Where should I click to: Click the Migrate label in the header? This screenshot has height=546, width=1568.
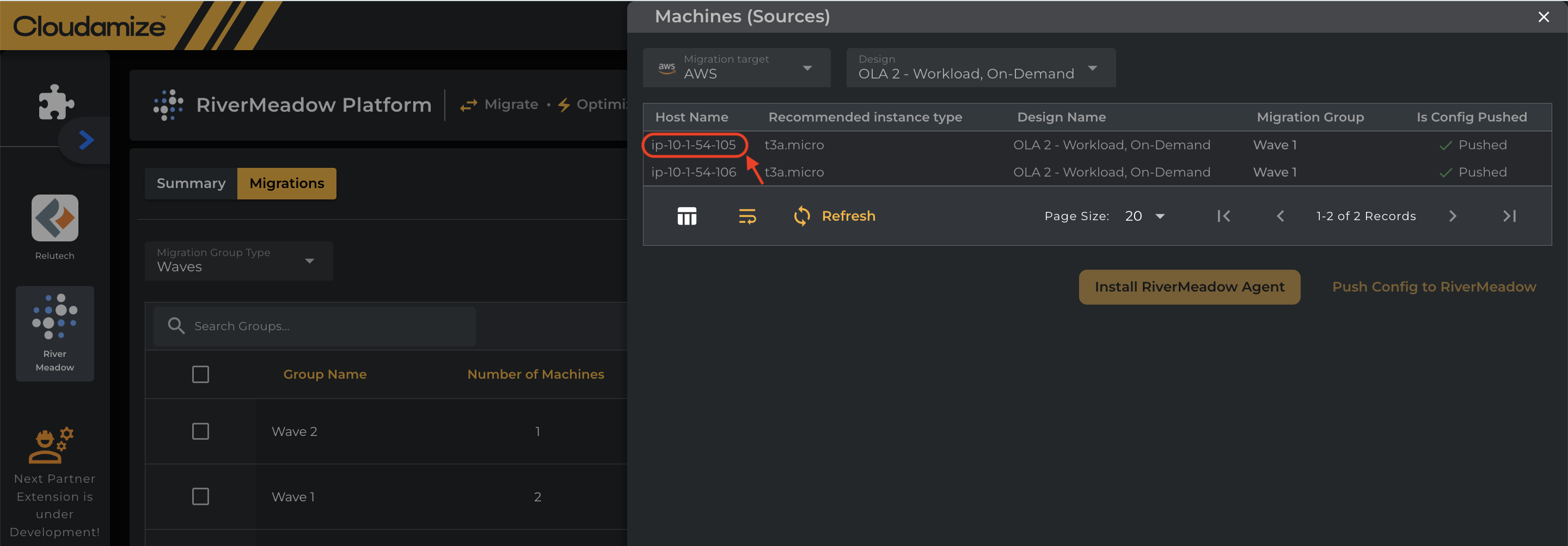click(x=511, y=105)
